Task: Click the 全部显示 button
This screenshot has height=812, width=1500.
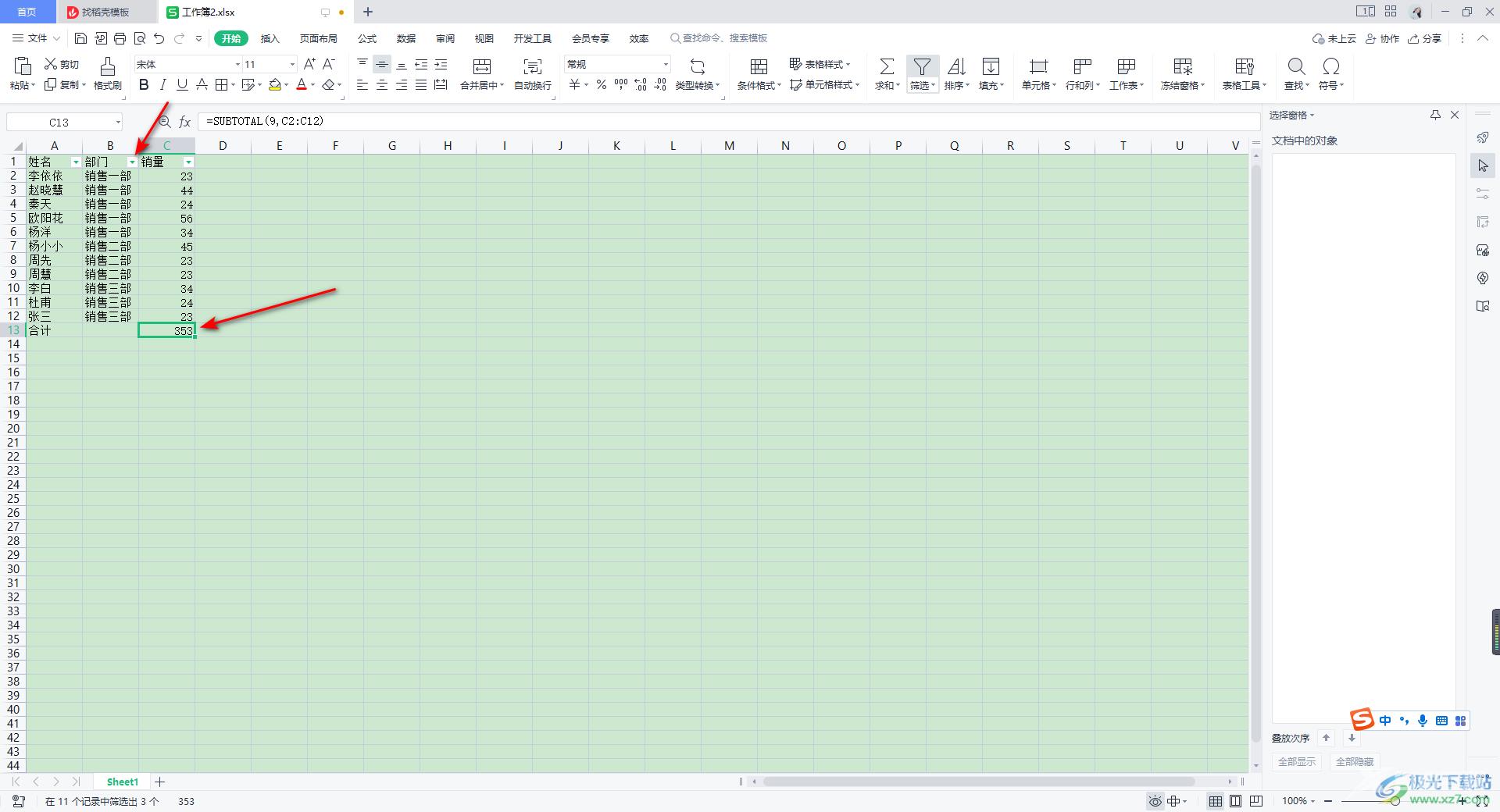Action: click(x=1296, y=761)
